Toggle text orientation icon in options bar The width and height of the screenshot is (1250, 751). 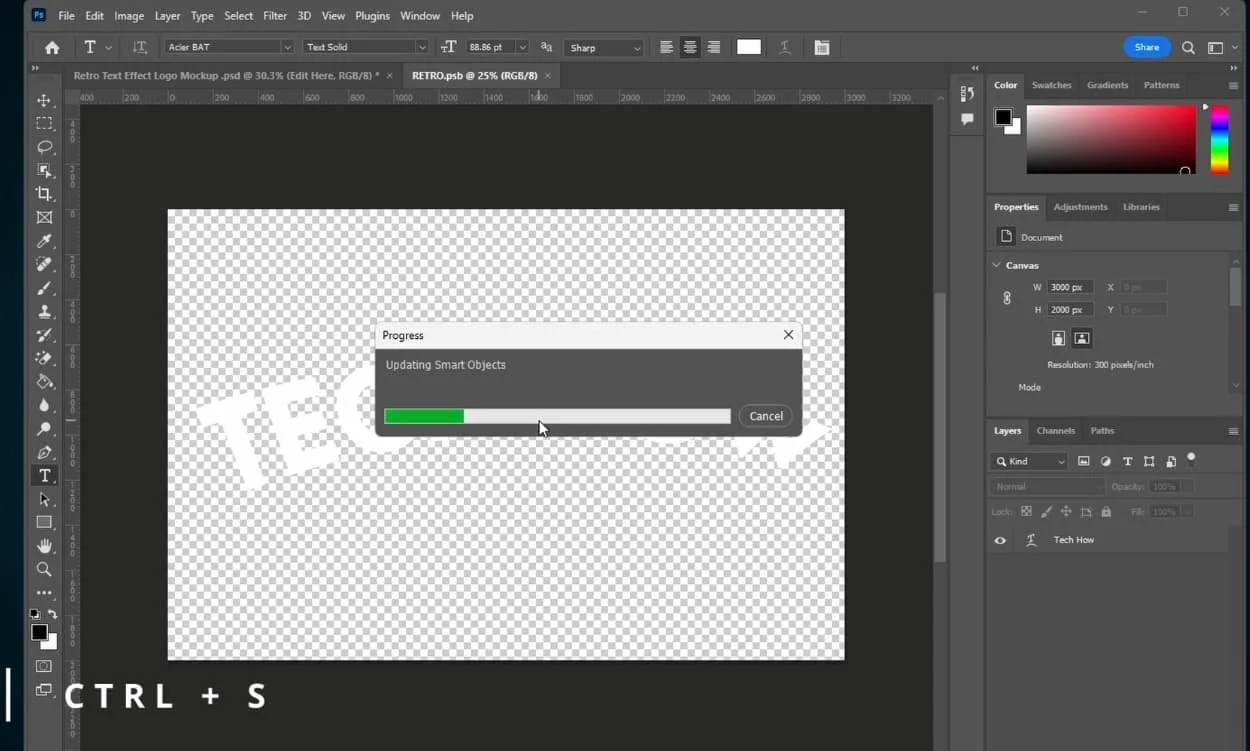[x=140, y=47]
